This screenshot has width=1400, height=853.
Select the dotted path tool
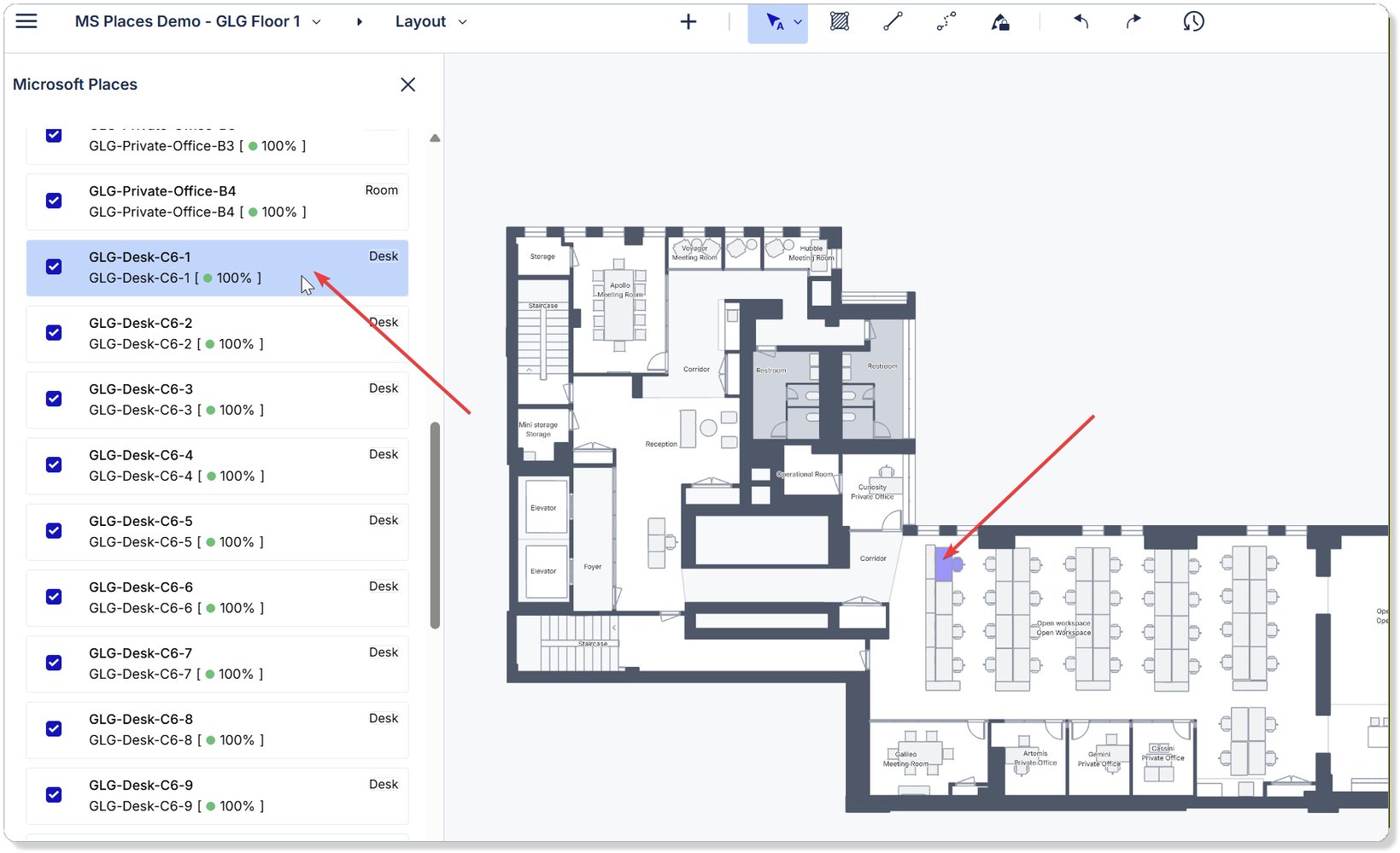946,22
